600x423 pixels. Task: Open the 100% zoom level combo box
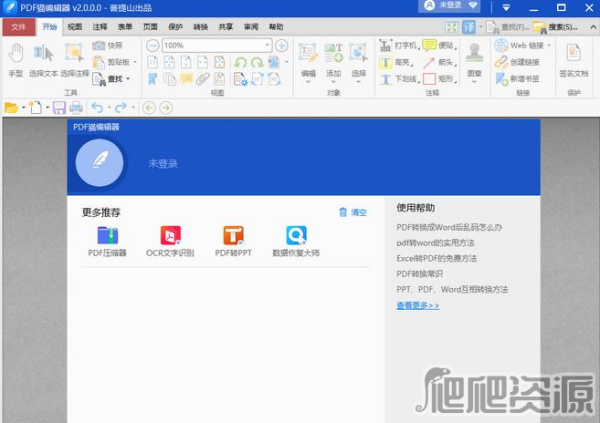click(x=217, y=46)
